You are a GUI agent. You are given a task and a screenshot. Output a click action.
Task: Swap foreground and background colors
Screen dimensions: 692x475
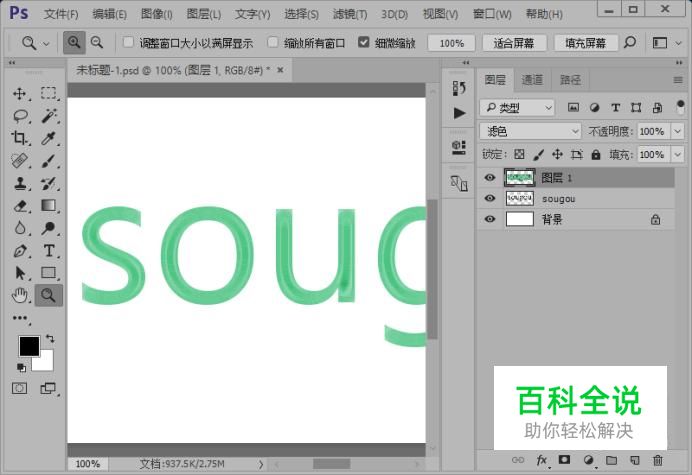50,339
